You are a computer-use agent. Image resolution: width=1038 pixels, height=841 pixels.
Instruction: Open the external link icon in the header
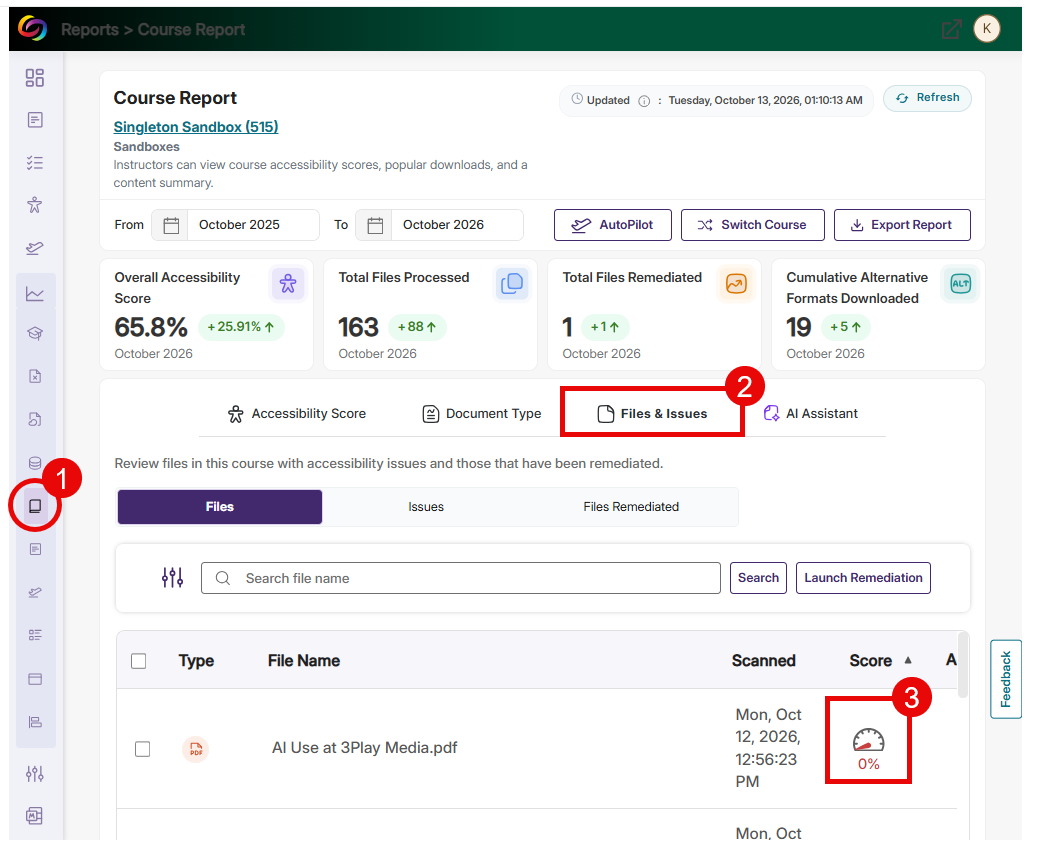coord(951,29)
